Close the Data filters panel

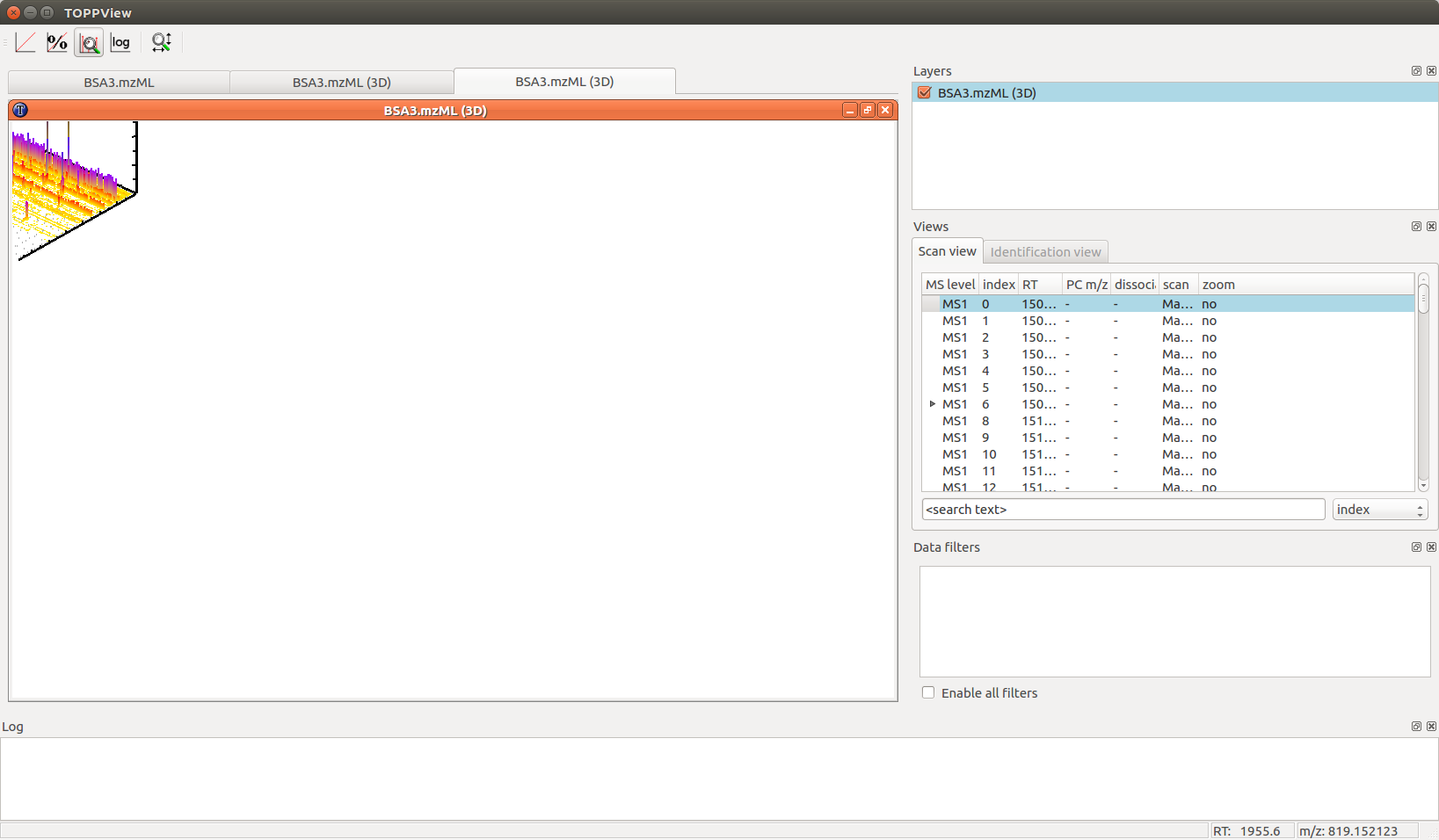click(x=1431, y=547)
